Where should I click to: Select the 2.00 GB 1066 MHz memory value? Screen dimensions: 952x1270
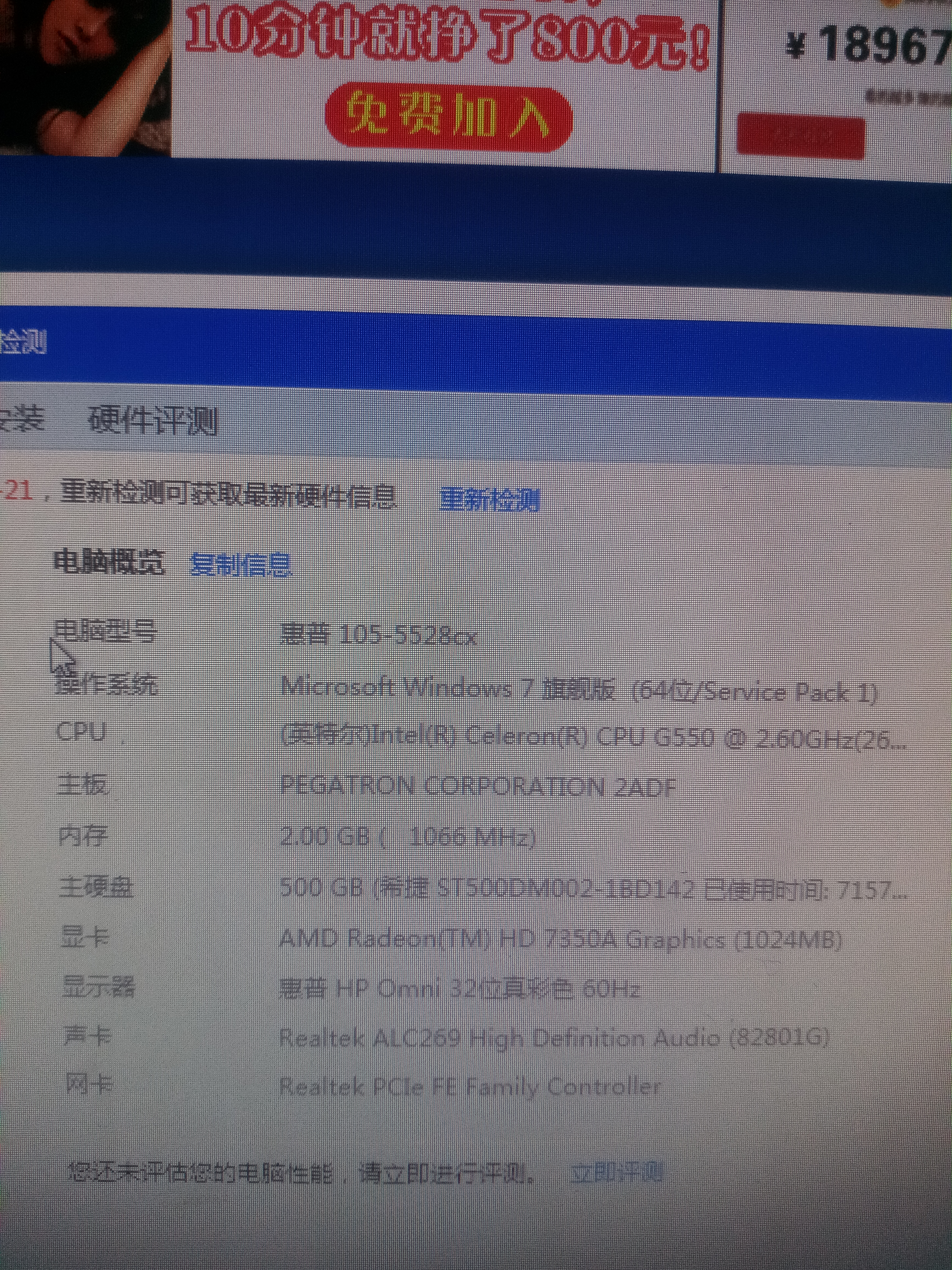(x=408, y=837)
